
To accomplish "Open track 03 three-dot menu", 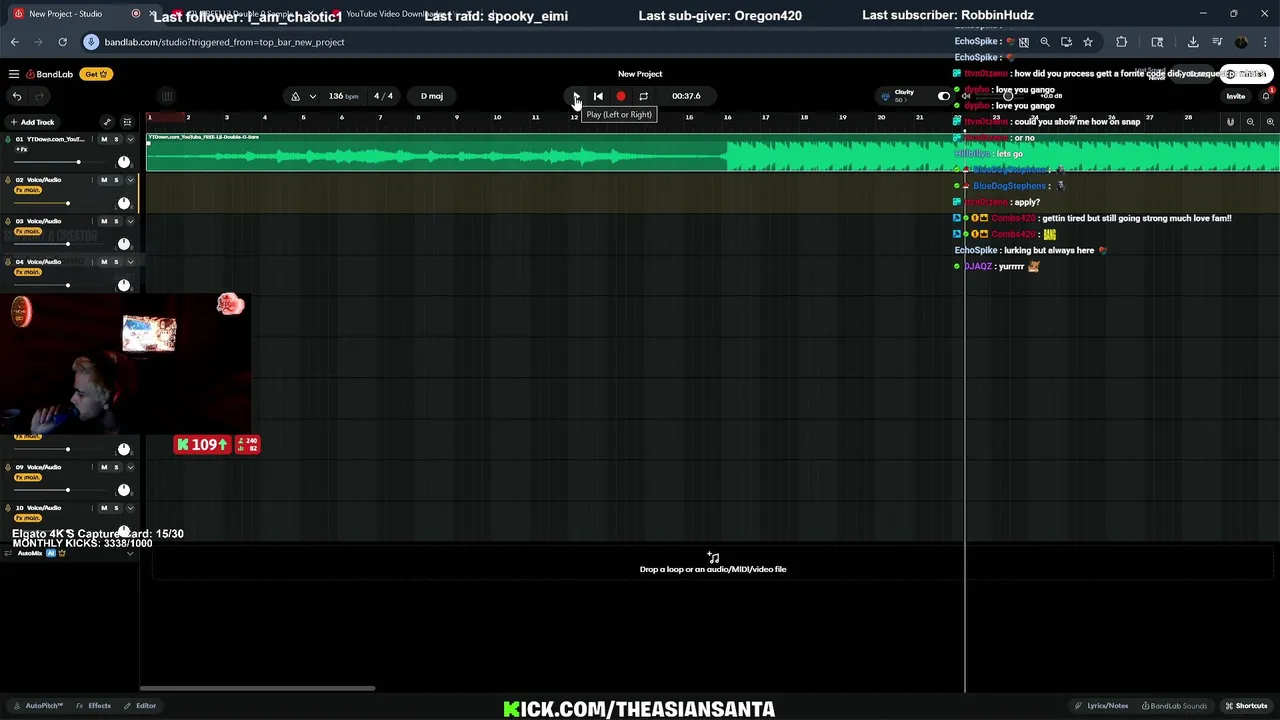I will (93, 221).
